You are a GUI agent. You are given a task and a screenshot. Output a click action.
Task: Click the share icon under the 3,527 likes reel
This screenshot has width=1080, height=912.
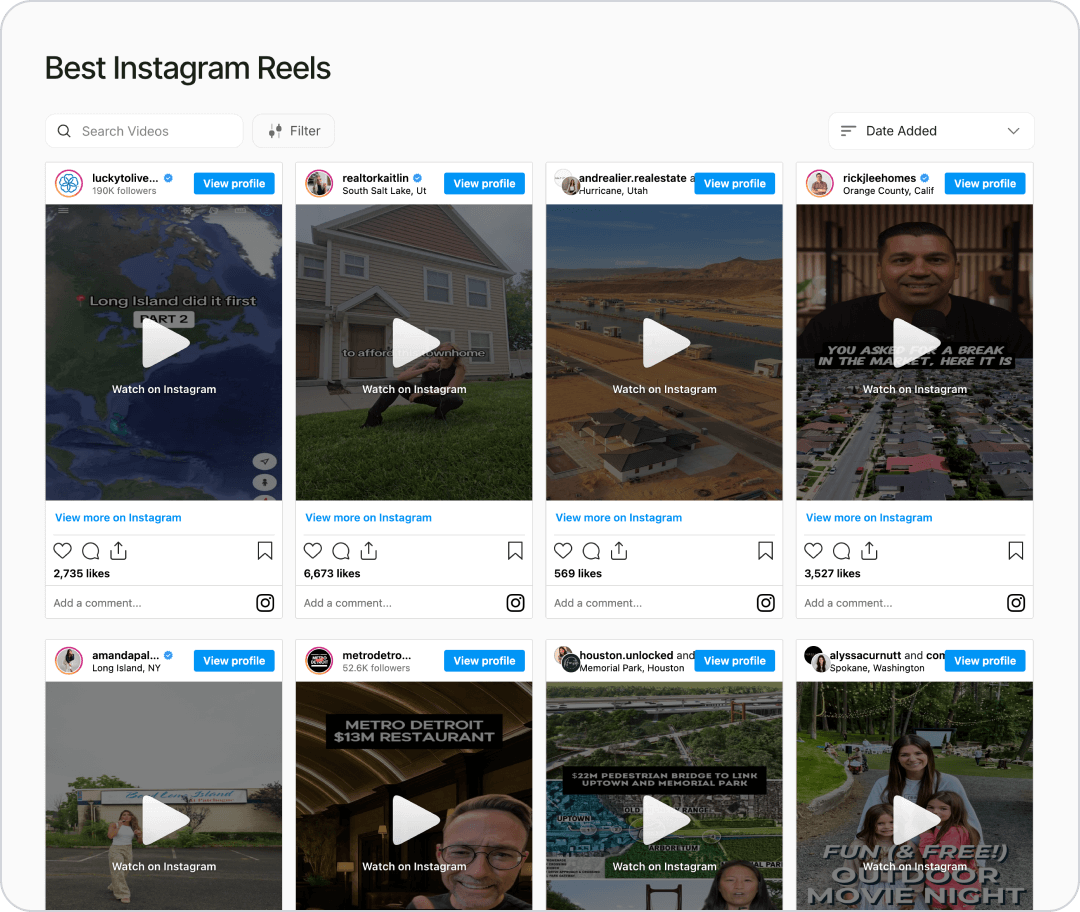[869, 550]
